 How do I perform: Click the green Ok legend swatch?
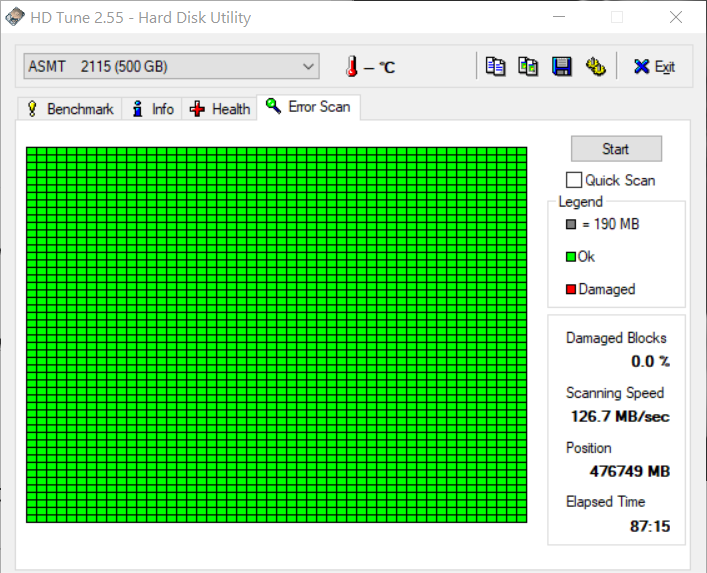pos(571,257)
